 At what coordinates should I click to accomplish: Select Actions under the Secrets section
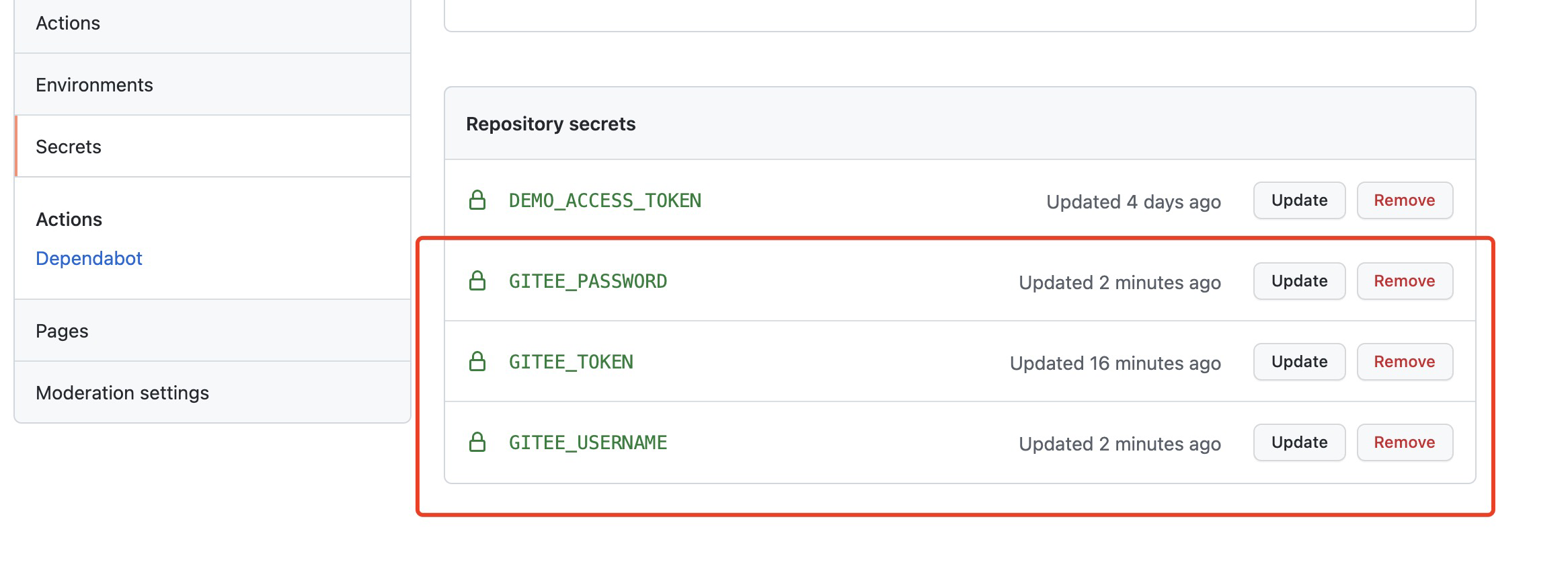(69, 219)
